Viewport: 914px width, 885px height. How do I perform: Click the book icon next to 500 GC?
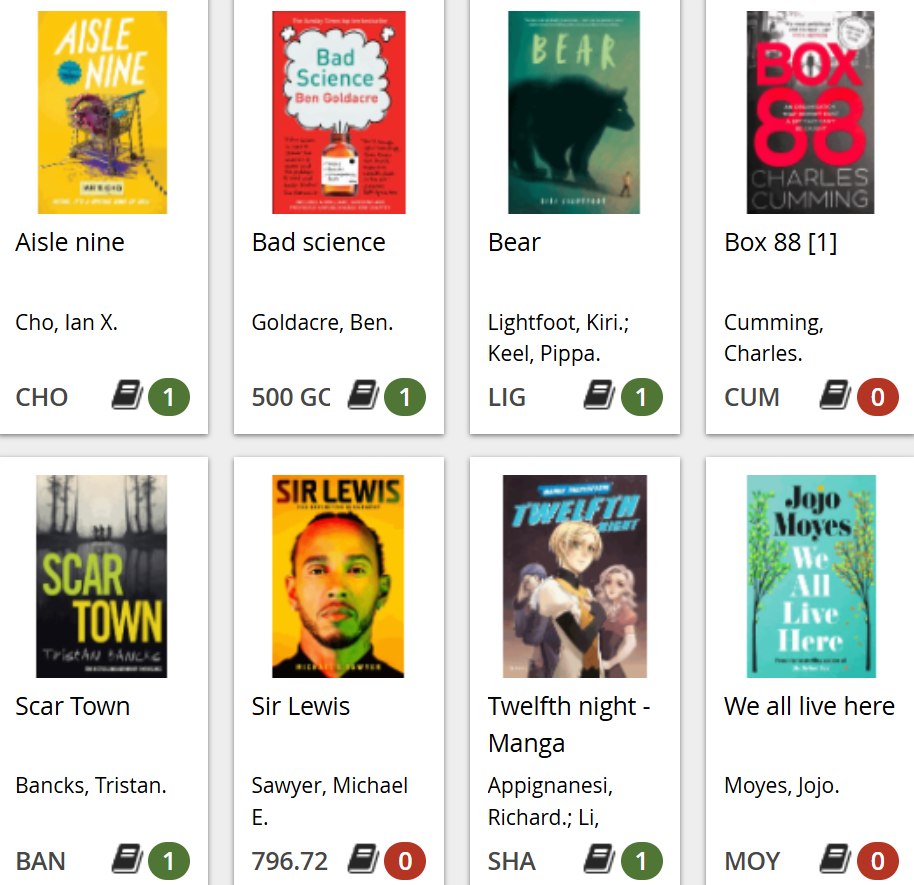click(x=363, y=396)
